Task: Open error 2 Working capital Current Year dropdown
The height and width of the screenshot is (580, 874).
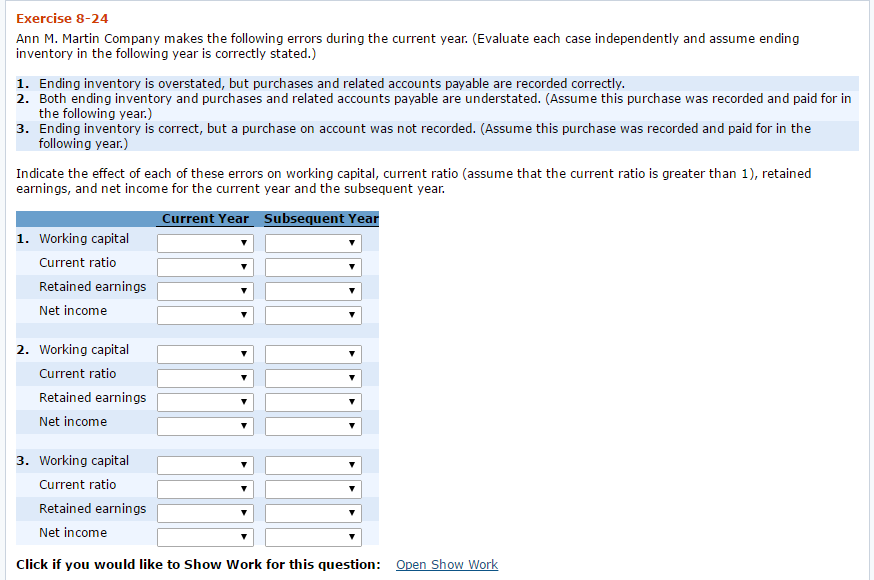Action: click(205, 354)
